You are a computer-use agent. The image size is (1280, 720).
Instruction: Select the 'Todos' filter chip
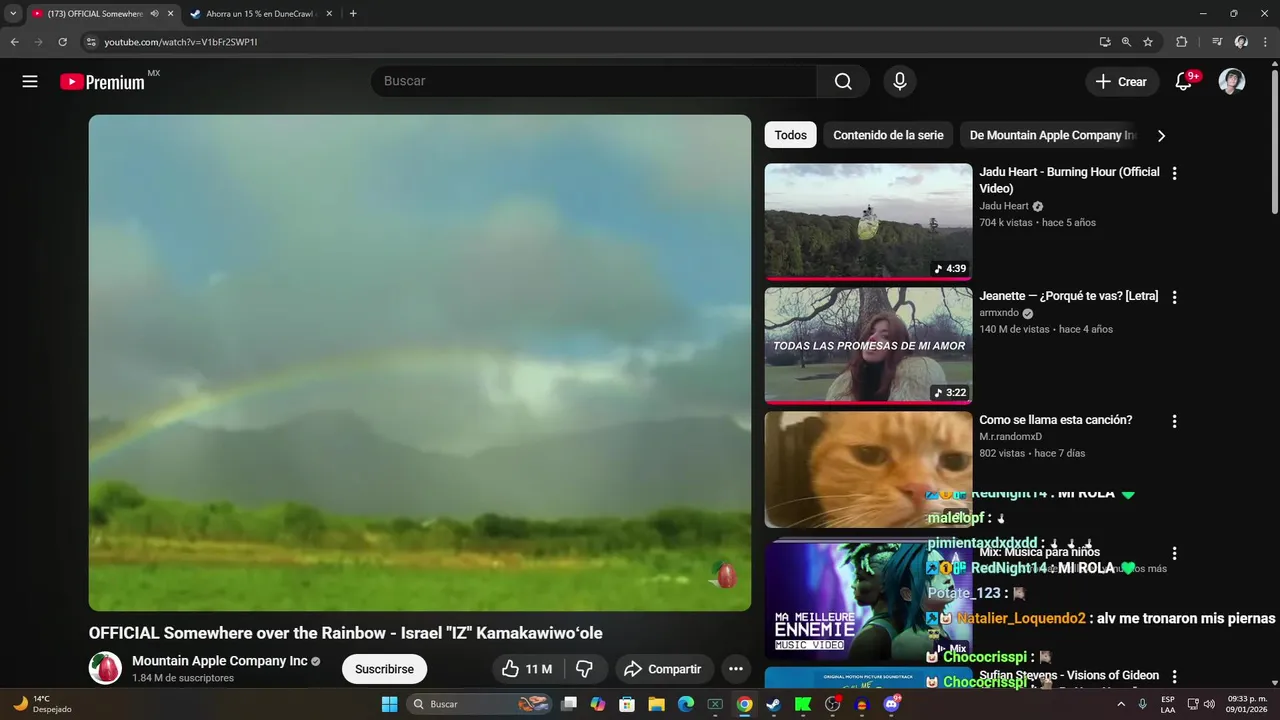tap(790, 135)
